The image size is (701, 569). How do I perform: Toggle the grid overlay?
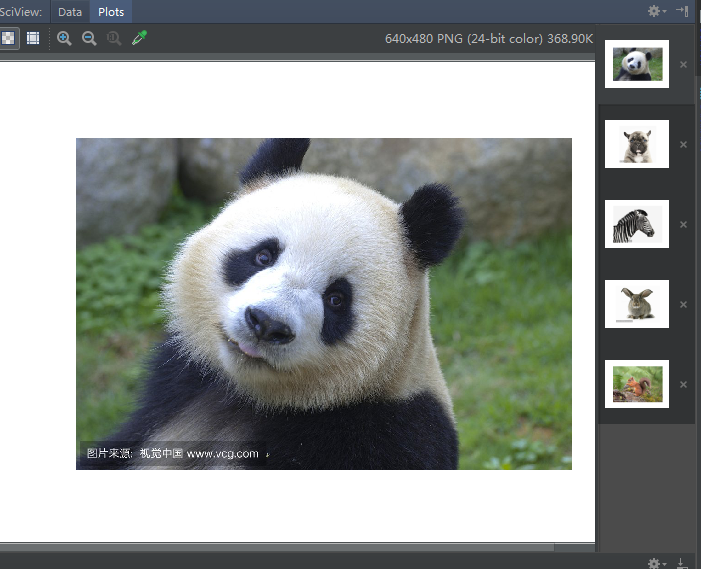(33, 38)
